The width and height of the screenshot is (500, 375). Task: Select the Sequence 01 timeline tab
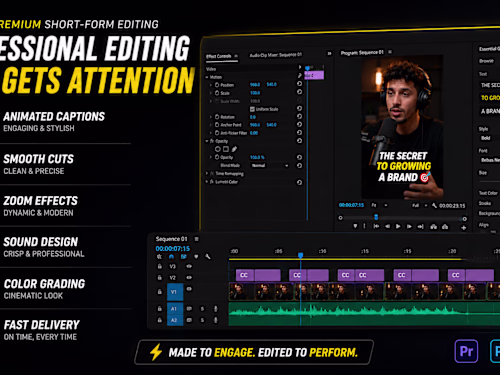click(171, 239)
